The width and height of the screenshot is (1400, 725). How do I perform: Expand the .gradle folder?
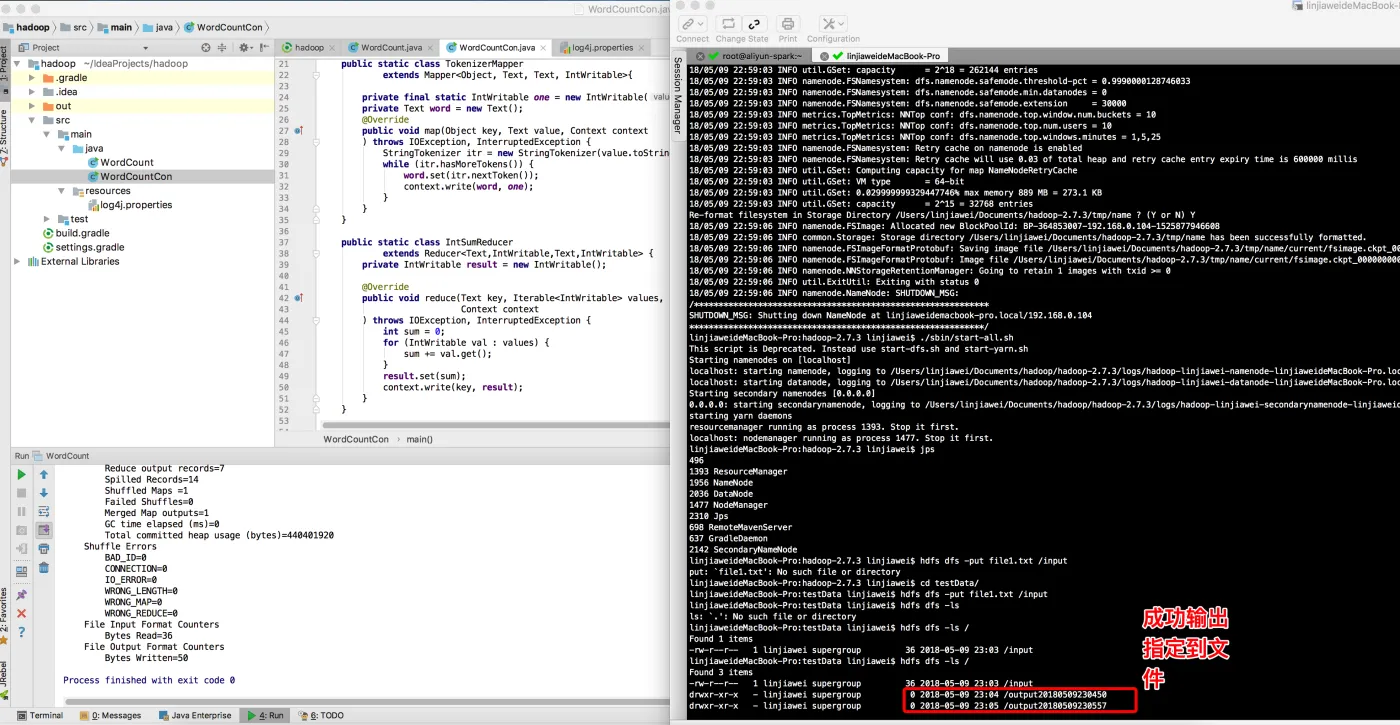tap(32, 77)
